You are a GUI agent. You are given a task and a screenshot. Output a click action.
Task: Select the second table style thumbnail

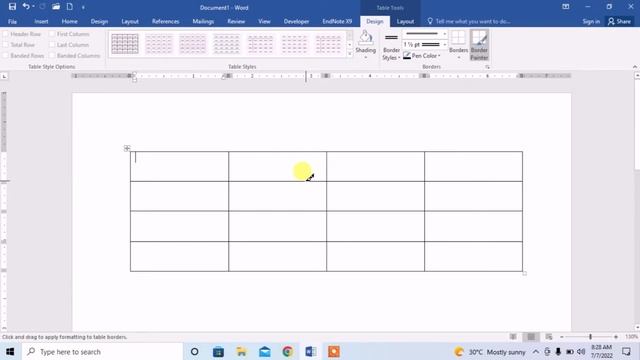[159, 44]
